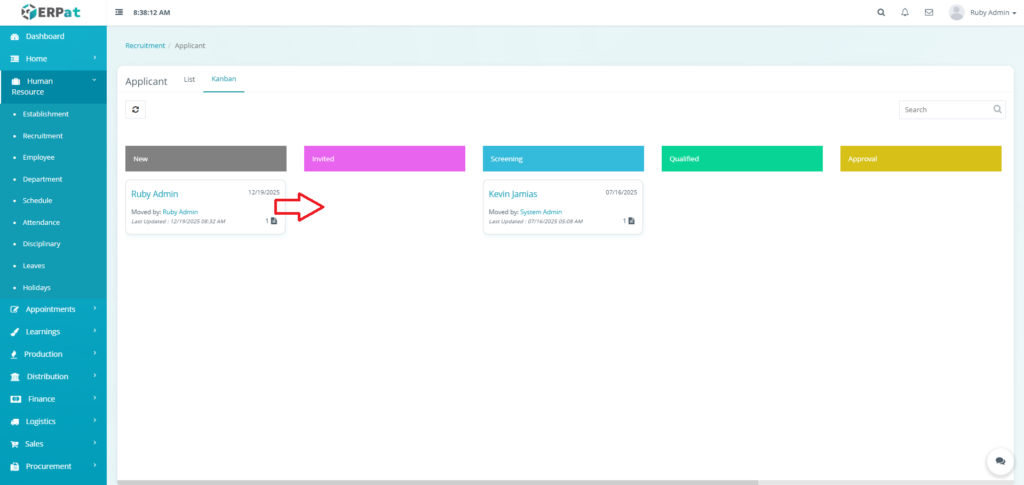This screenshot has width=1024, height=485.
Task: Open Ruby Admin applicant card title
Action: pyautogui.click(x=155, y=194)
